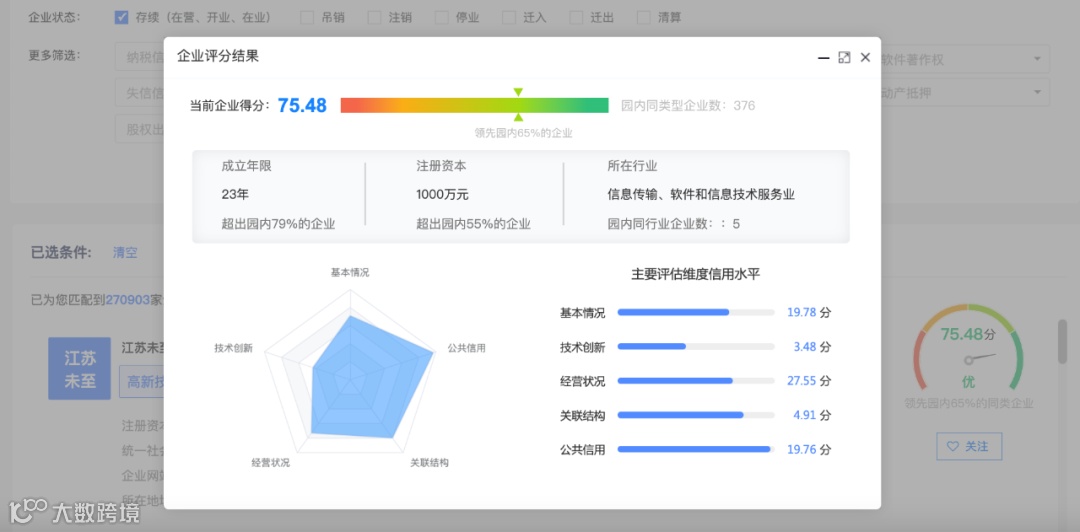This screenshot has height=532, width=1080.
Task: Click the 关注 follow button
Action: tap(969, 447)
